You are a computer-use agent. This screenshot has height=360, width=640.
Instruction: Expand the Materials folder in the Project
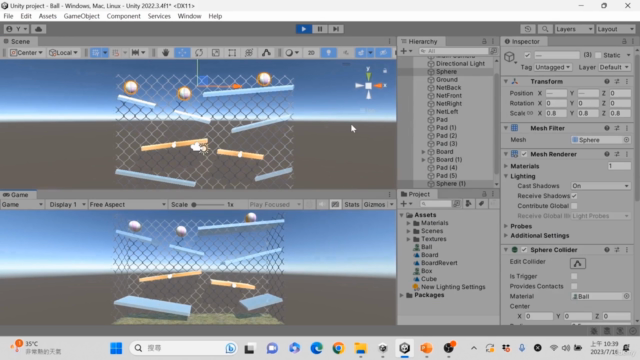click(x=409, y=223)
